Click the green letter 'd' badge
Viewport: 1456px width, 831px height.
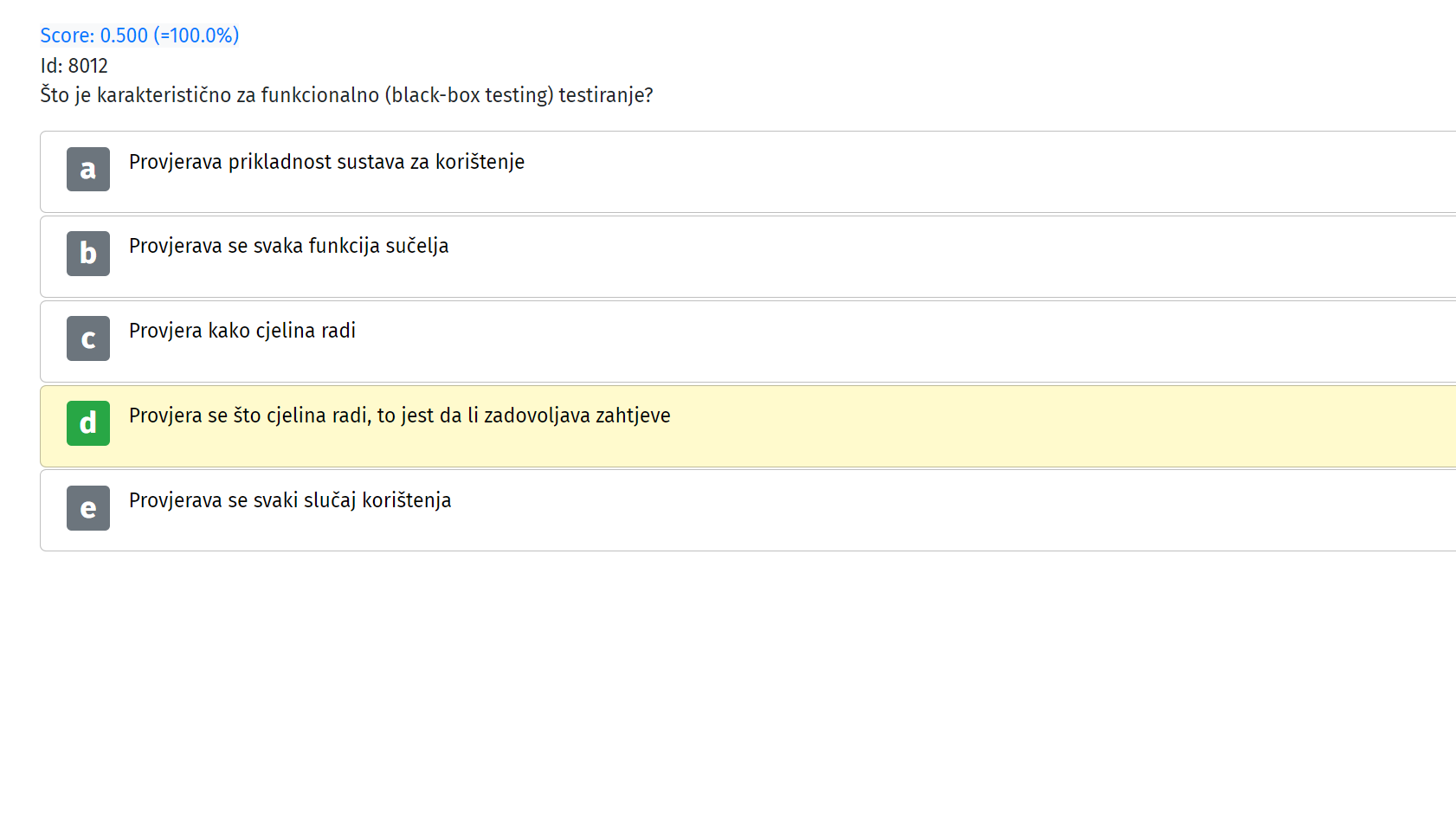[x=88, y=423]
